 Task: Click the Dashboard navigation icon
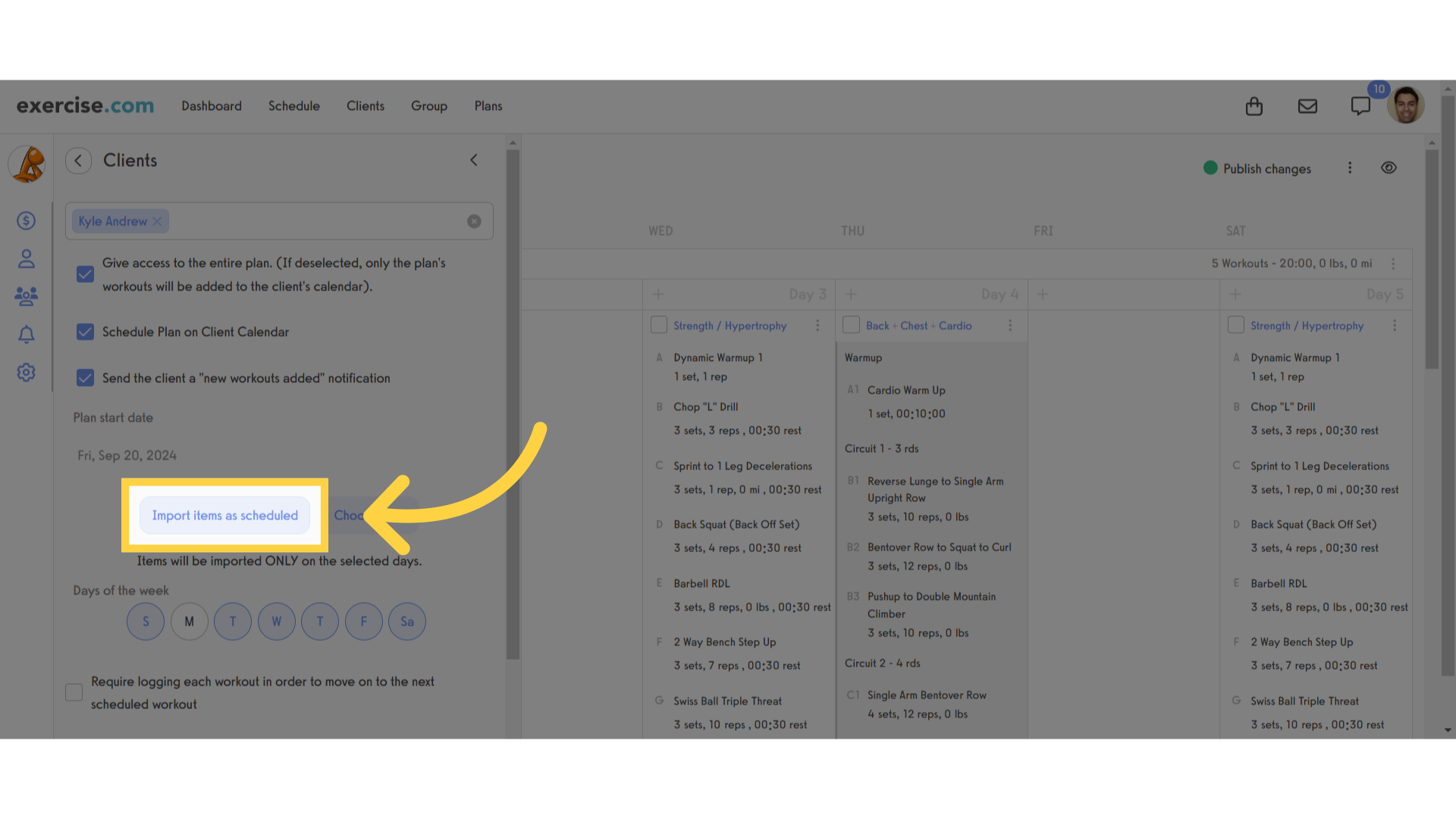[211, 105]
